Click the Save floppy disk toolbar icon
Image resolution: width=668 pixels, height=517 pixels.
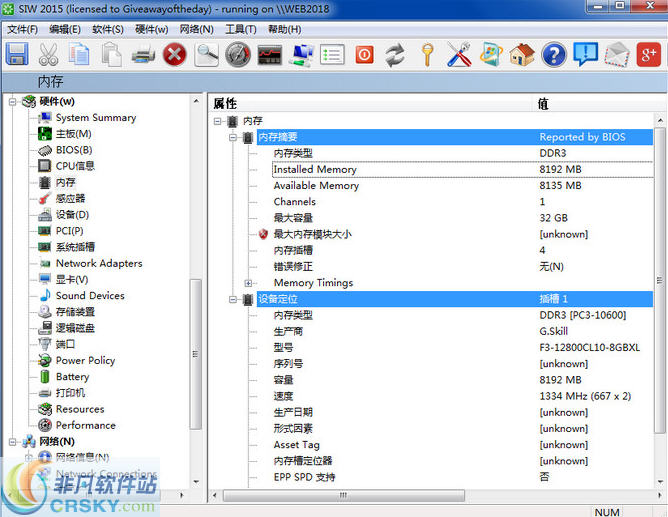point(17,55)
